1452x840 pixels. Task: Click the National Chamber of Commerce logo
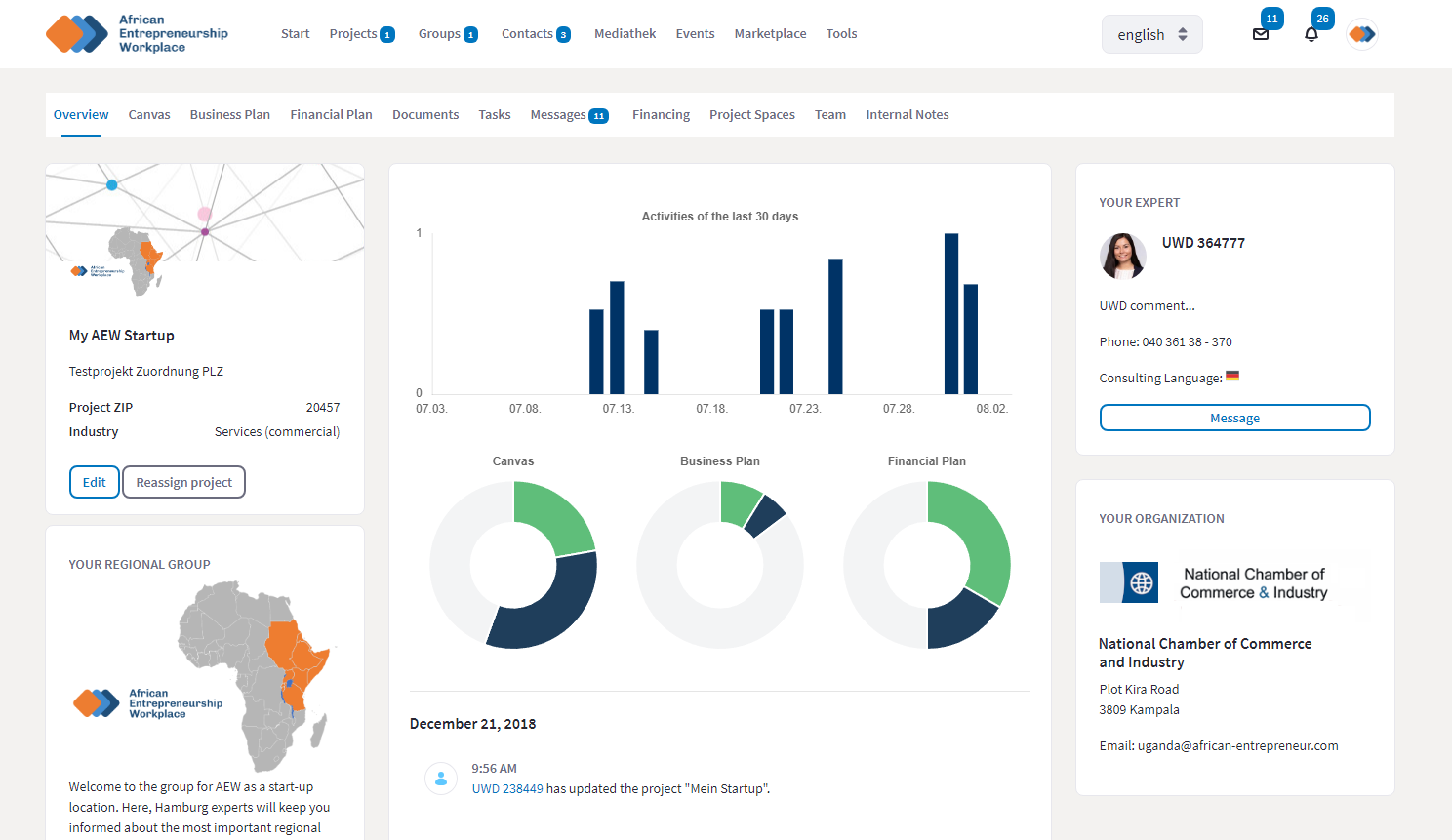pos(1234,582)
